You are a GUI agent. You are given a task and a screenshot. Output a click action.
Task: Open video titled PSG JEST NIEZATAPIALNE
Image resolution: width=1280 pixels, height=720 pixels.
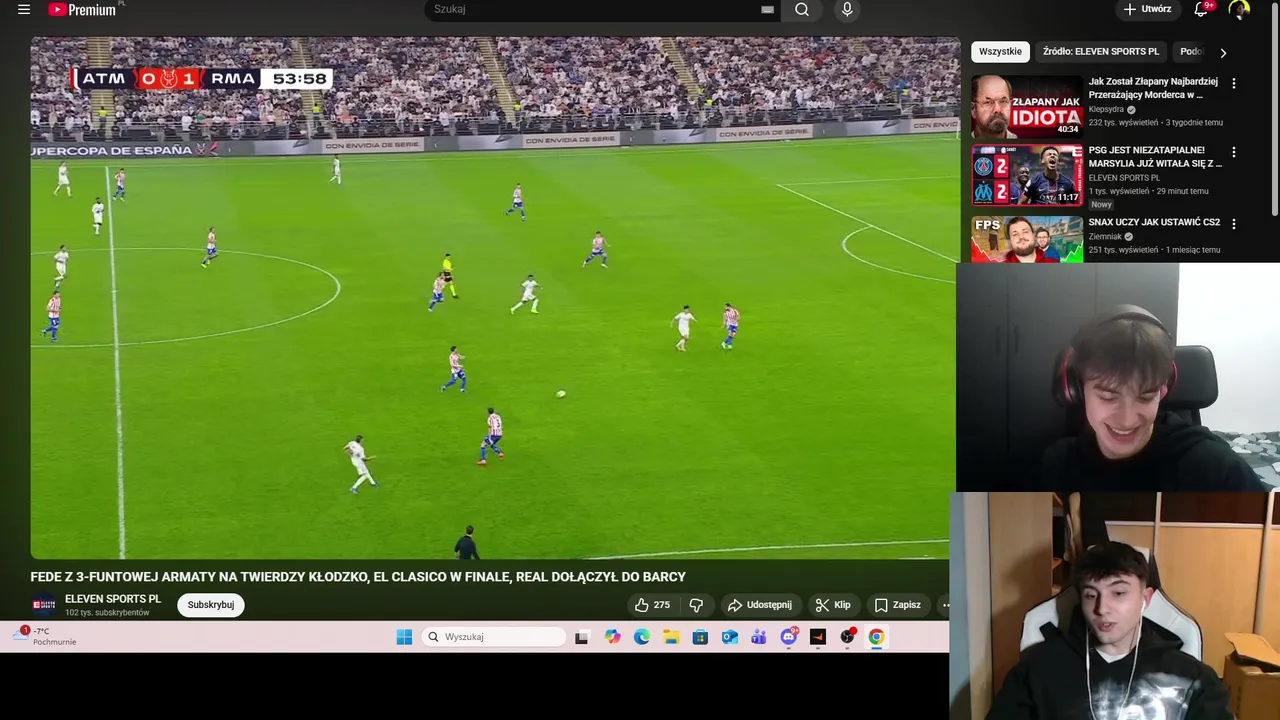1155,156
